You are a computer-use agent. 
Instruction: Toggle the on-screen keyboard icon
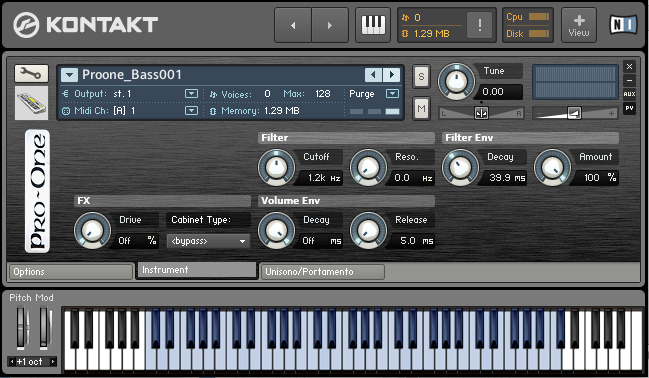(373, 25)
